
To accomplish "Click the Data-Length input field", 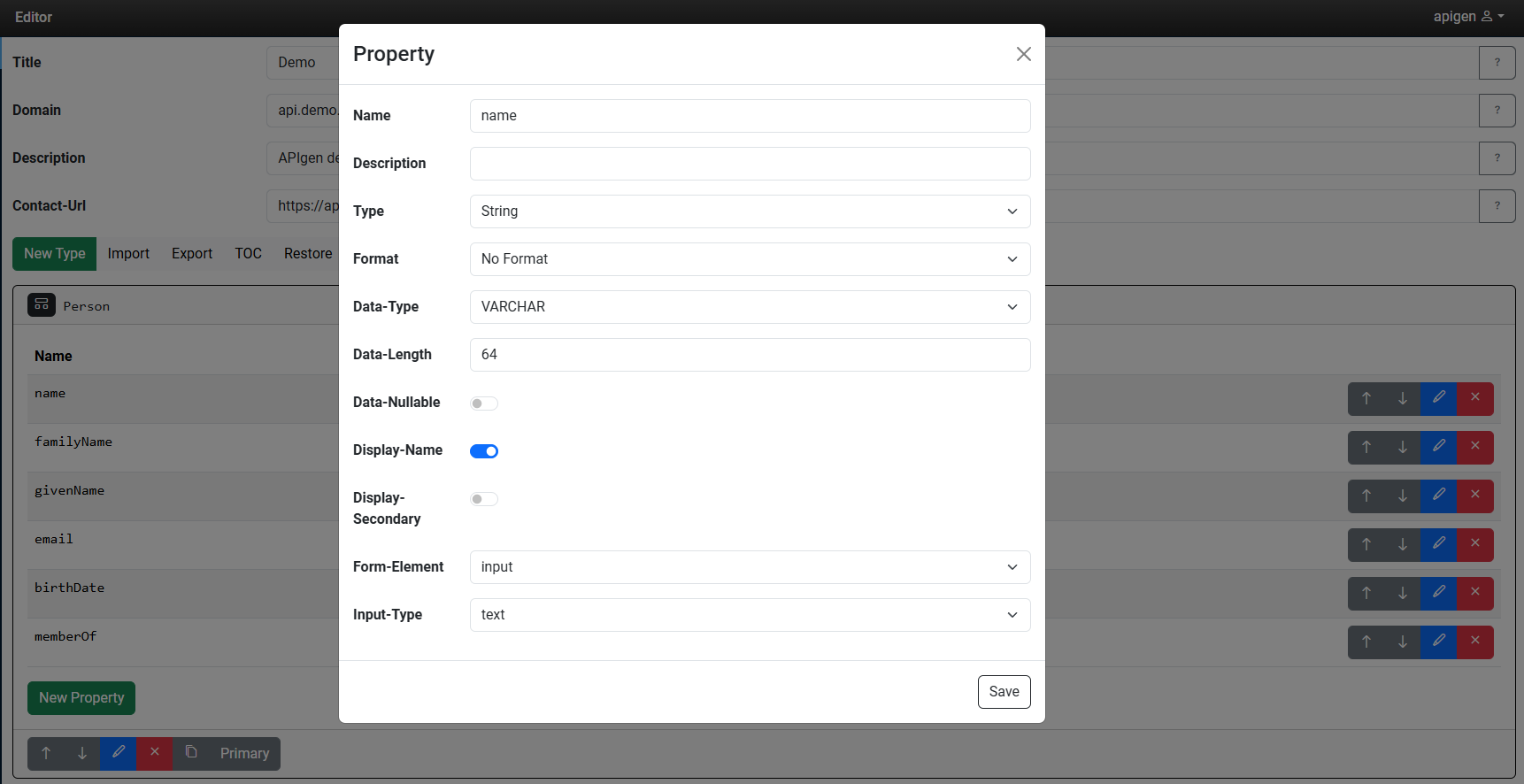I will click(750, 355).
